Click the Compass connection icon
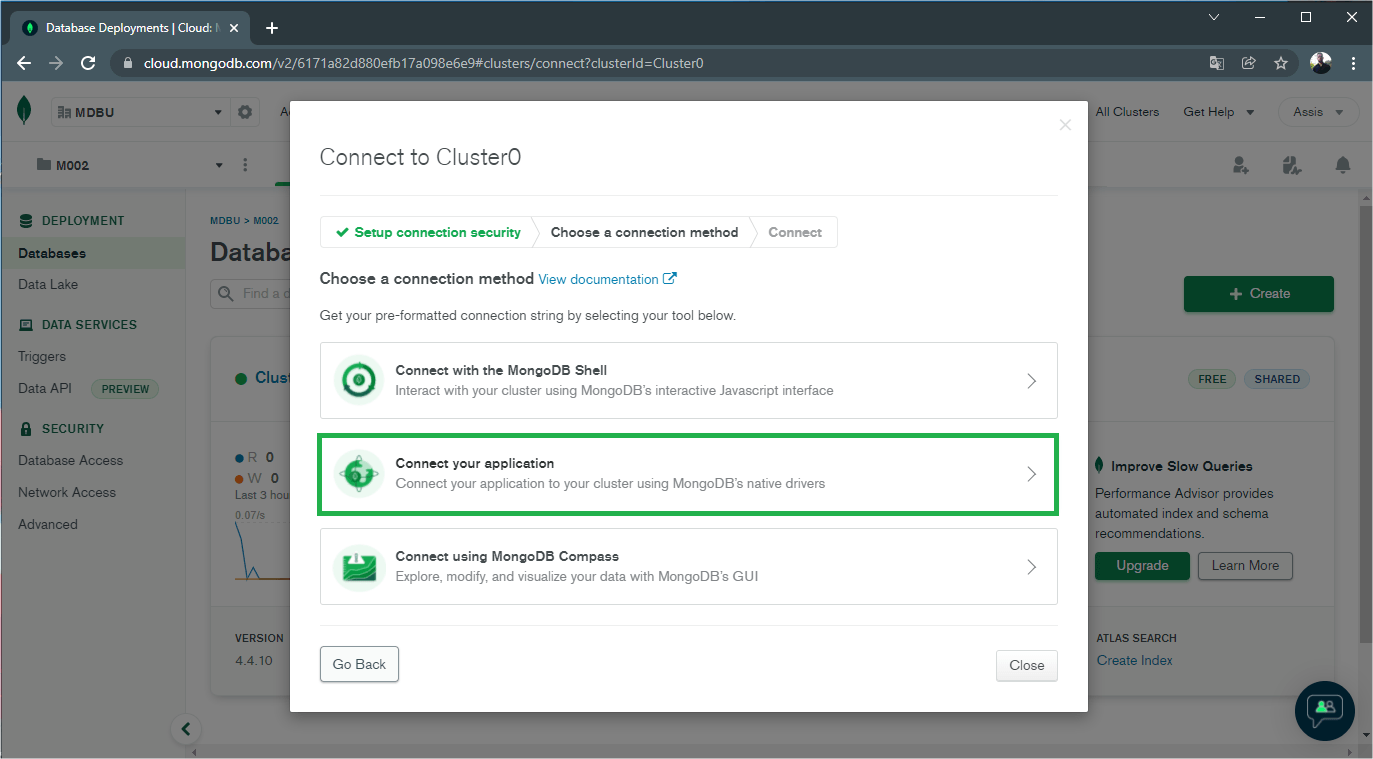This screenshot has height=759, width=1373. tap(359, 566)
